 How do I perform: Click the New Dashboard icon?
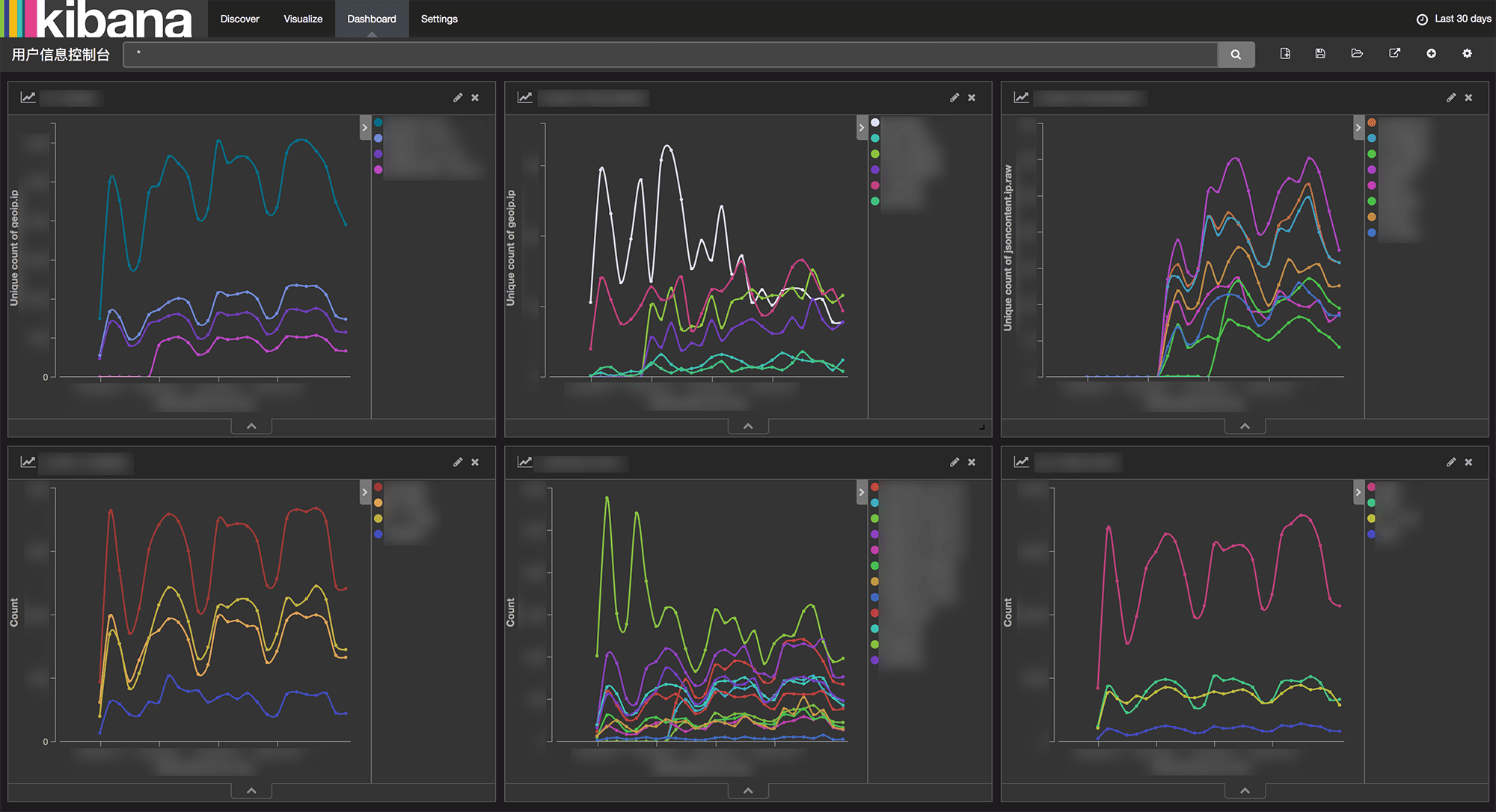coord(1285,54)
